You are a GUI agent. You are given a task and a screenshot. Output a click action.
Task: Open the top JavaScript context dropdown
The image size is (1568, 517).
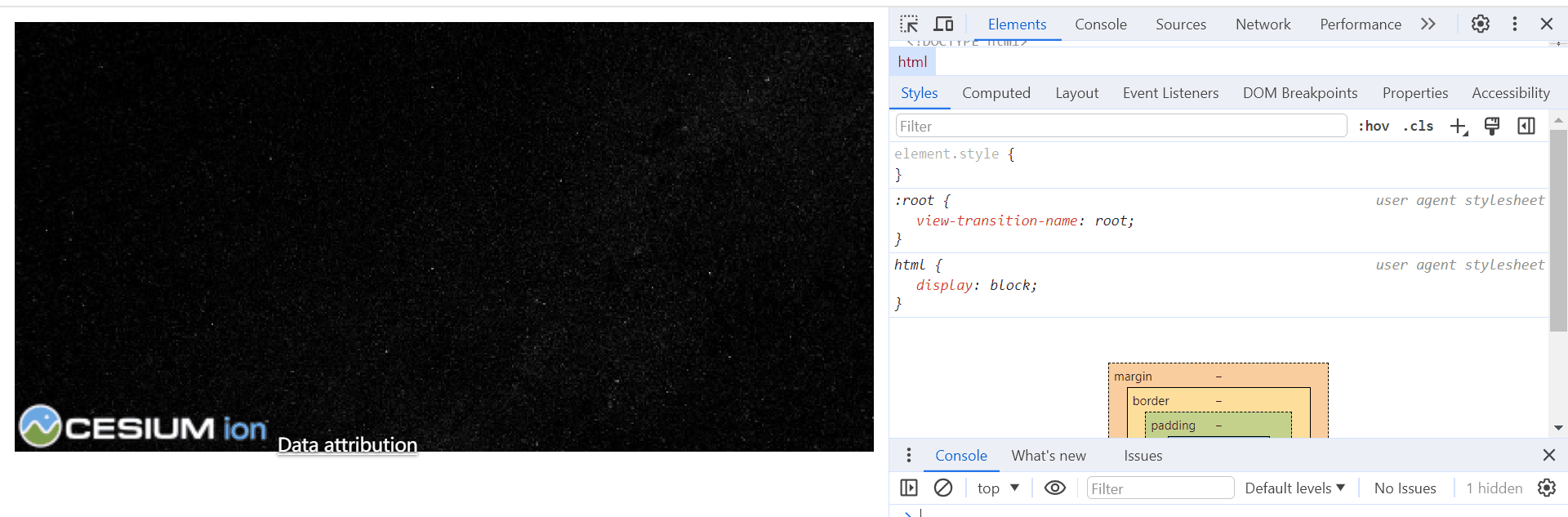tap(998, 488)
